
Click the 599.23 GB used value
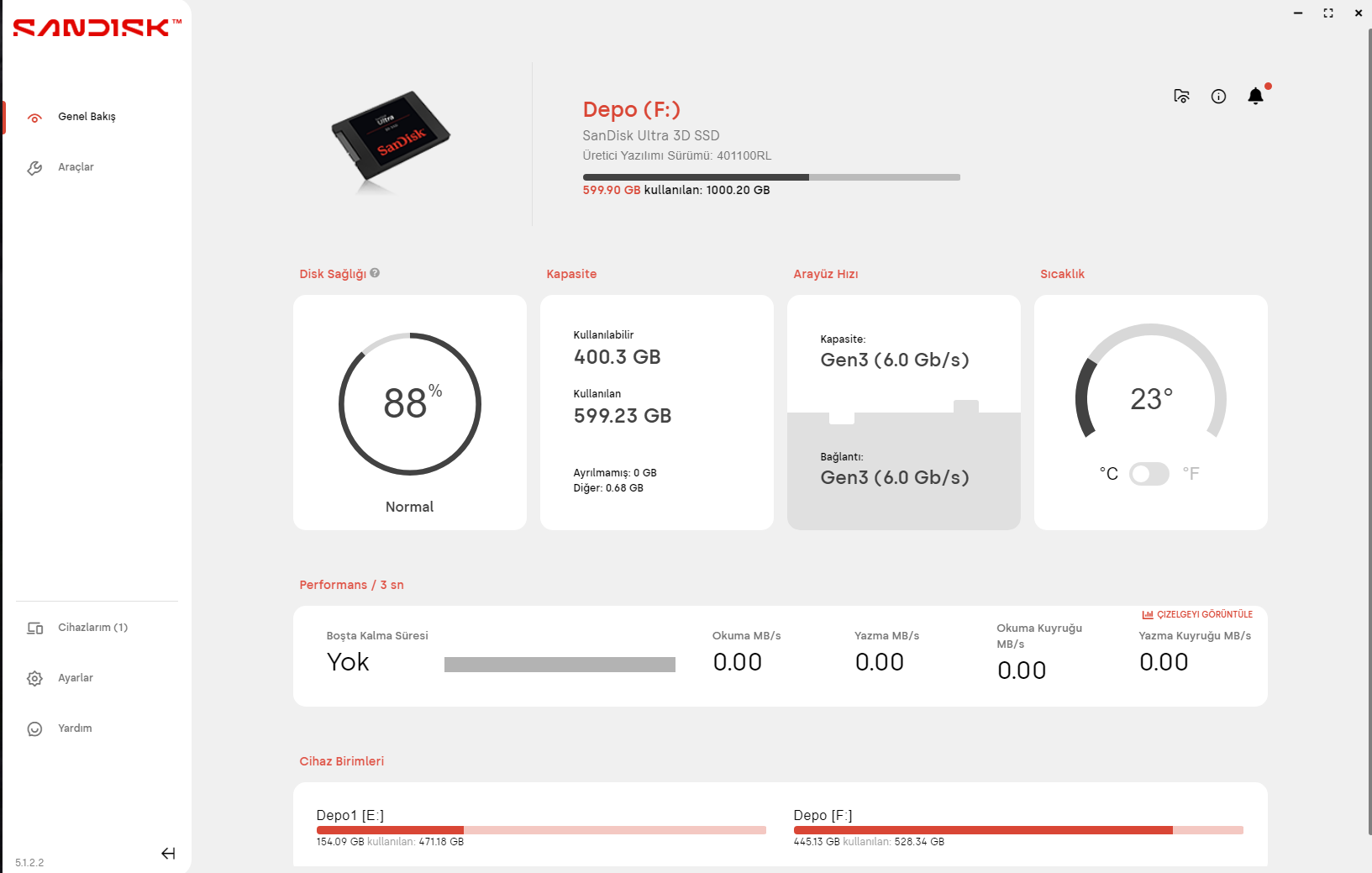(x=623, y=416)
